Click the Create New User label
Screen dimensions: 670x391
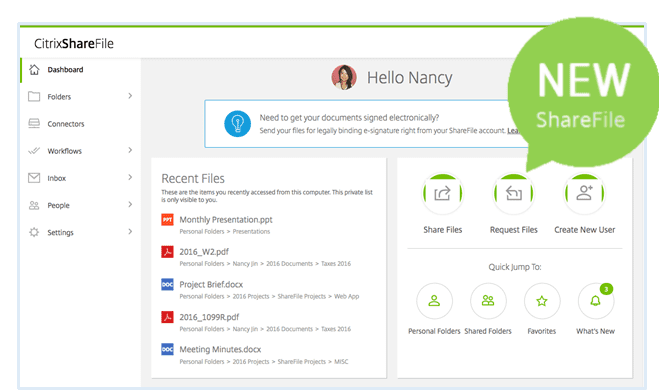(x=585, y=230)
